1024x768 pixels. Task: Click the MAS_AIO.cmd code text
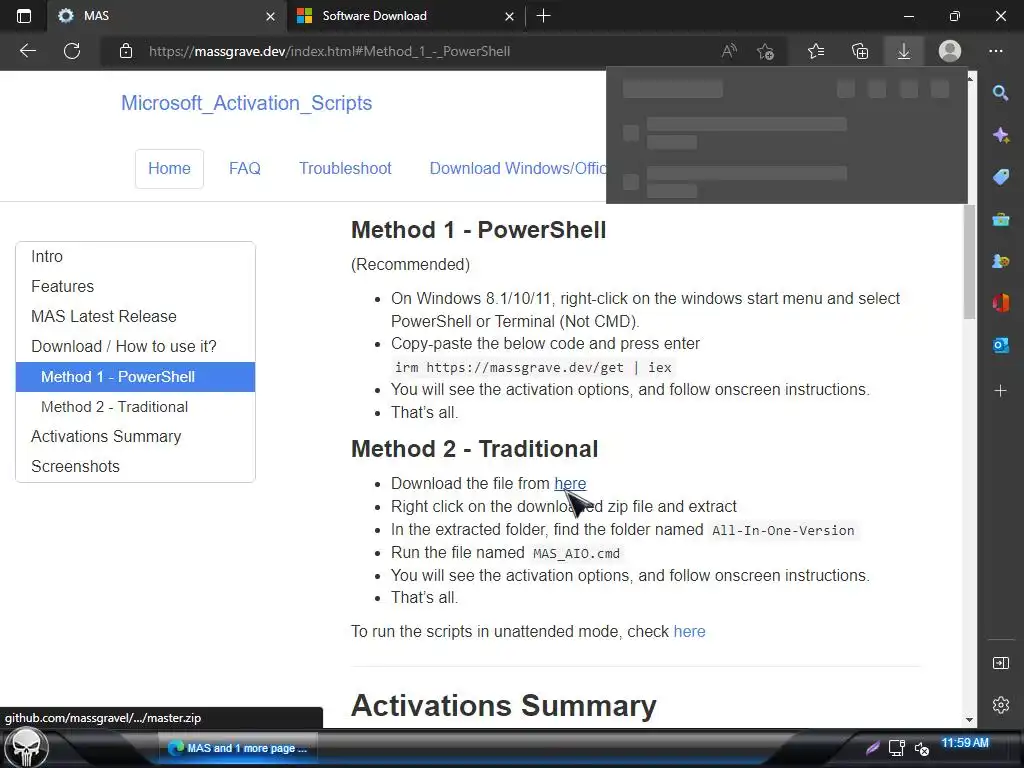pos(576,554)
